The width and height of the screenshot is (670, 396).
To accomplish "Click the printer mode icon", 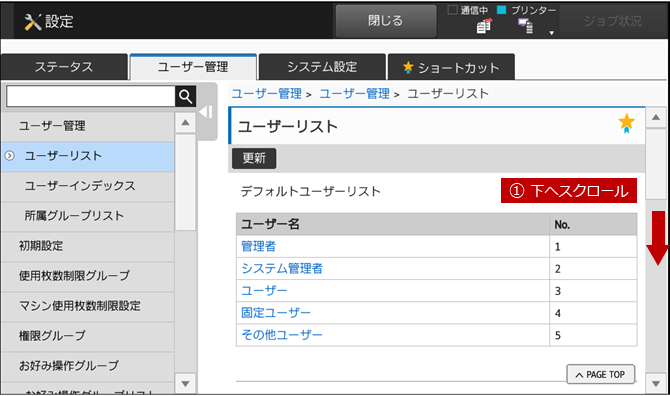I will 526,26.
